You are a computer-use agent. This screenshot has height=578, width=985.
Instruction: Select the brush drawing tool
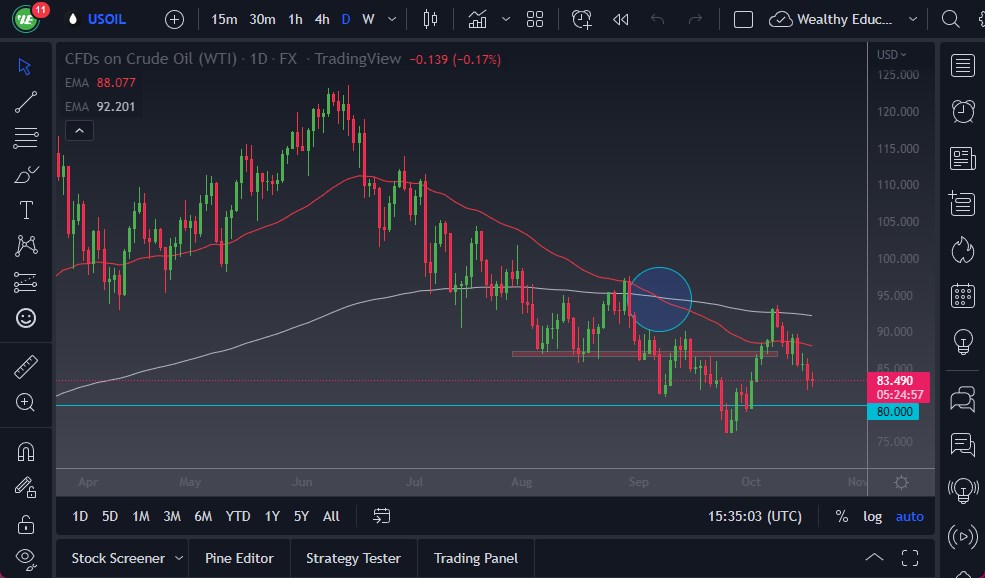pyautogui.click(x=26, y=174)
